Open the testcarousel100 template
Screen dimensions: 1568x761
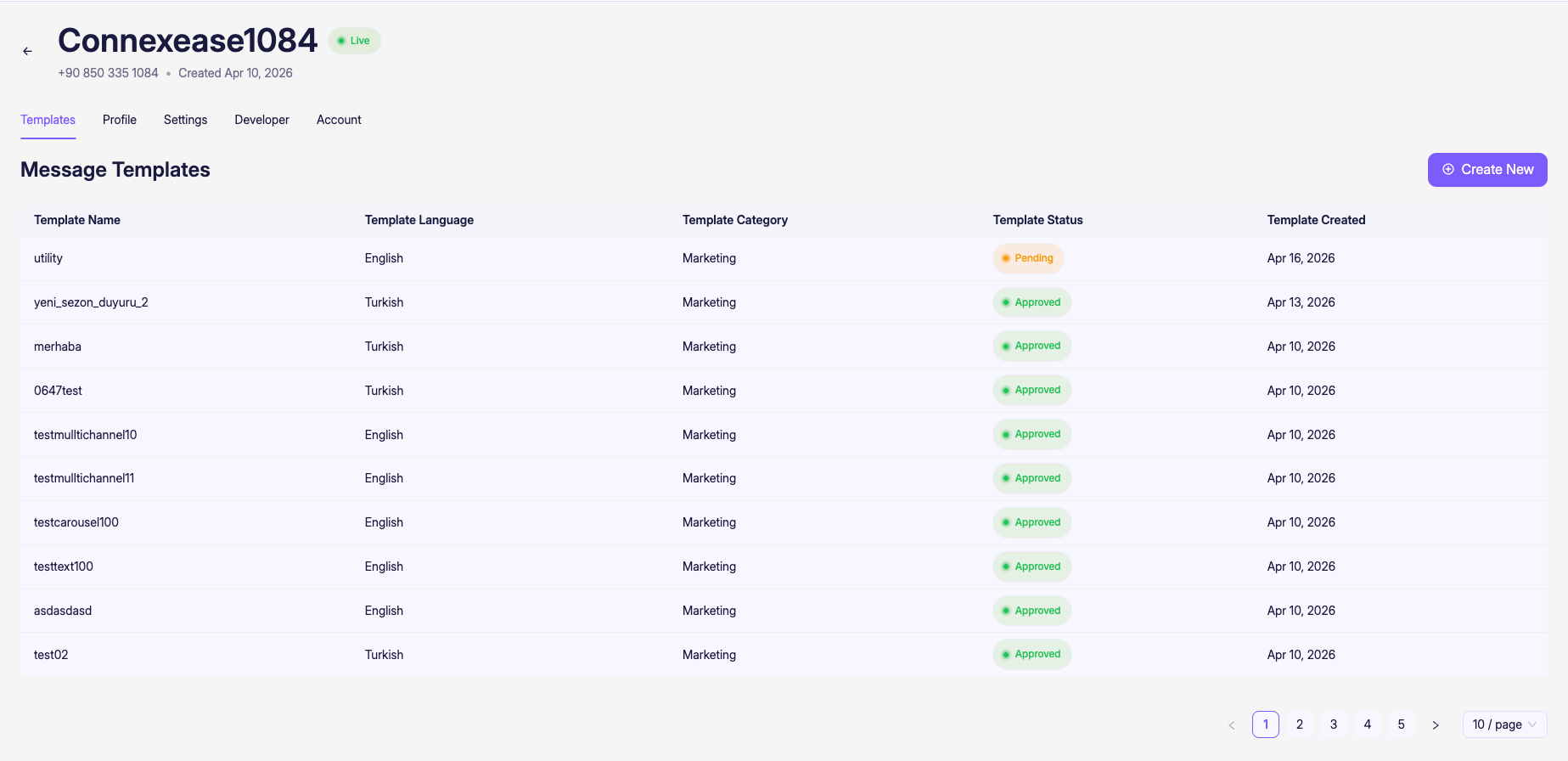coord(784,522)
